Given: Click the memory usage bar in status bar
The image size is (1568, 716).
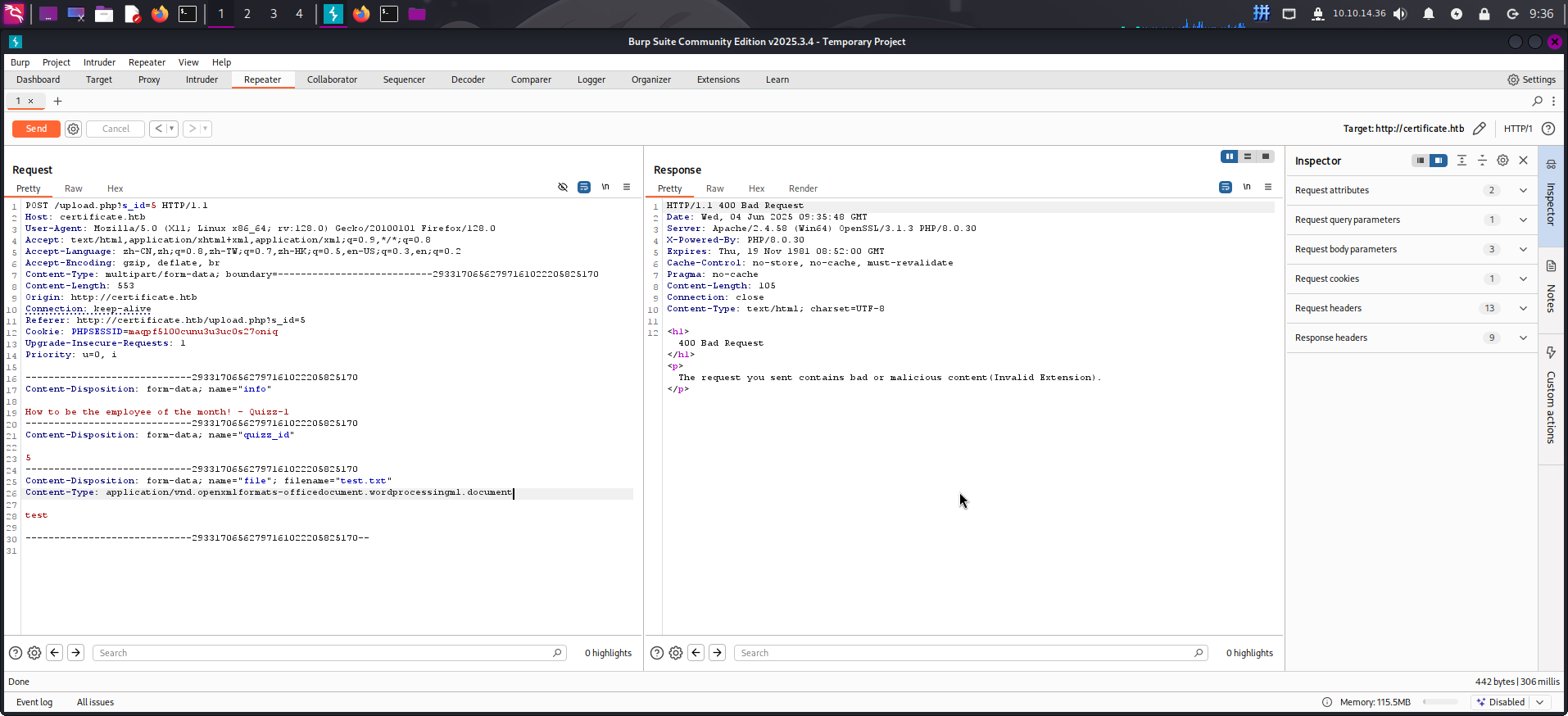Looking at the screenshot, I should [x=1440, y=702].
